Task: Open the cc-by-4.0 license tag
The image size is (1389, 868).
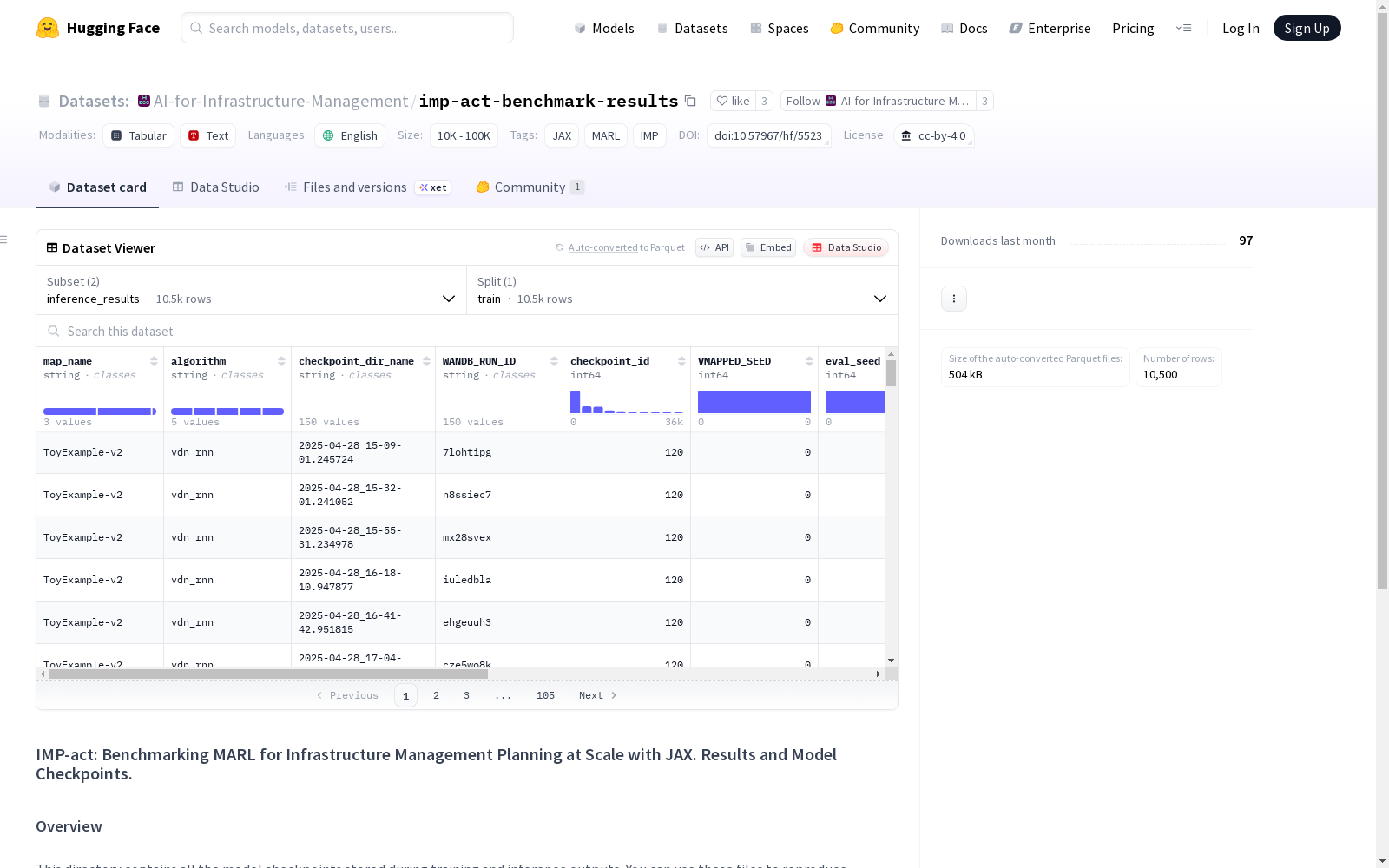Action: pos(933,135)
